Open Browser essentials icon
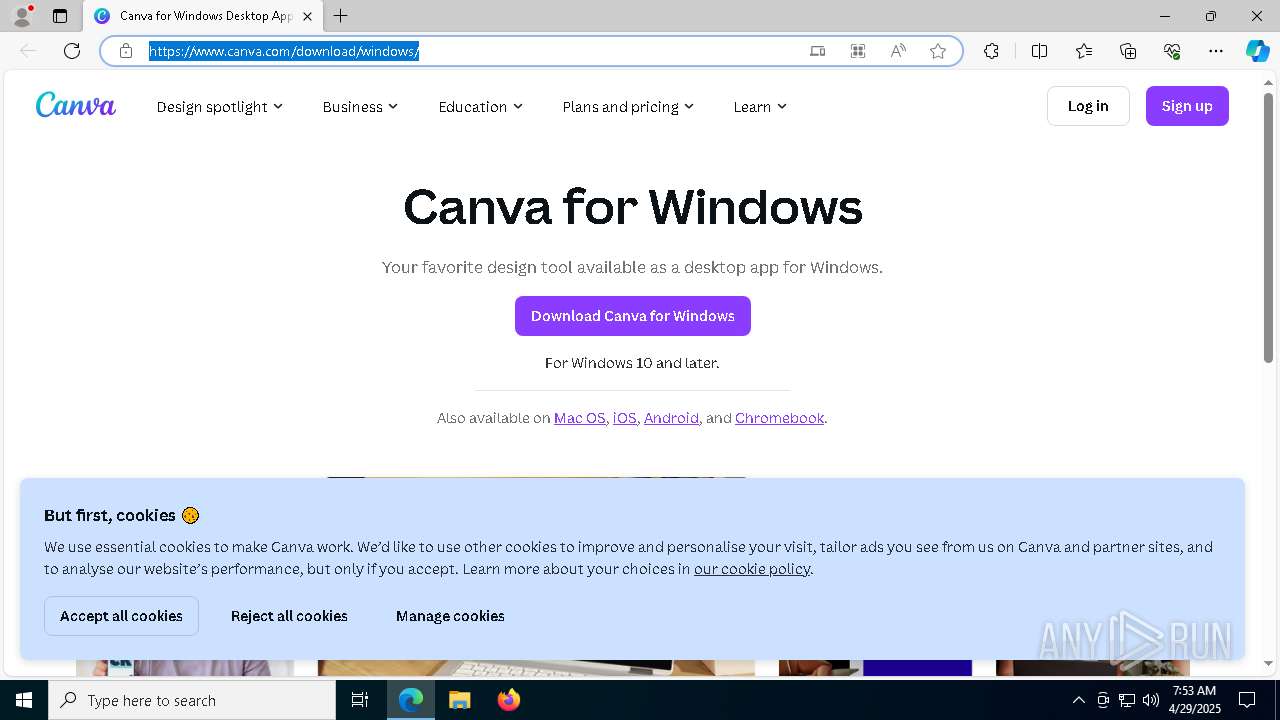This screenshot has width=1280, height=720. (x=1172, y=51)
